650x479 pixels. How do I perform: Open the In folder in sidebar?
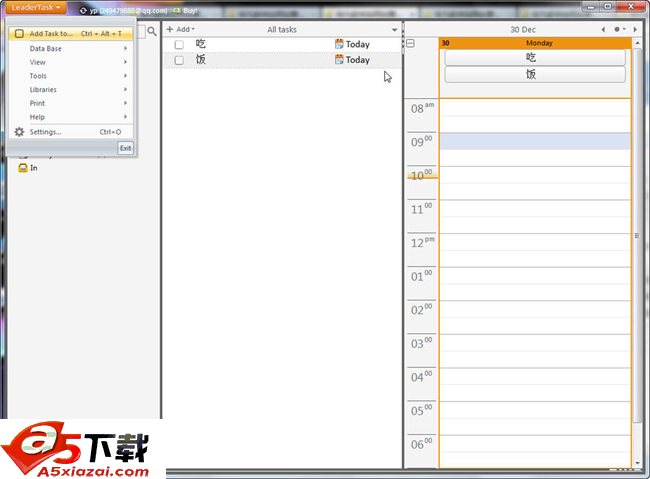(x=34, y=168)
